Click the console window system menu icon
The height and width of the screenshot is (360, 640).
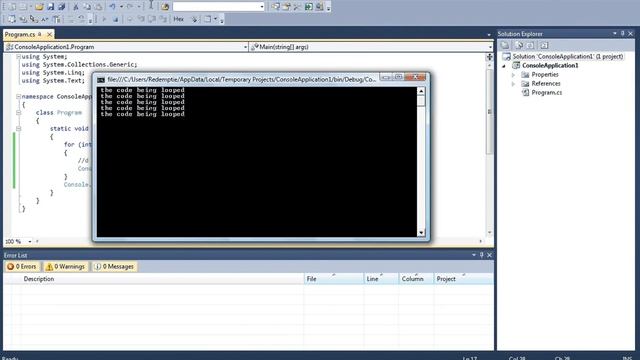point(101,80)
